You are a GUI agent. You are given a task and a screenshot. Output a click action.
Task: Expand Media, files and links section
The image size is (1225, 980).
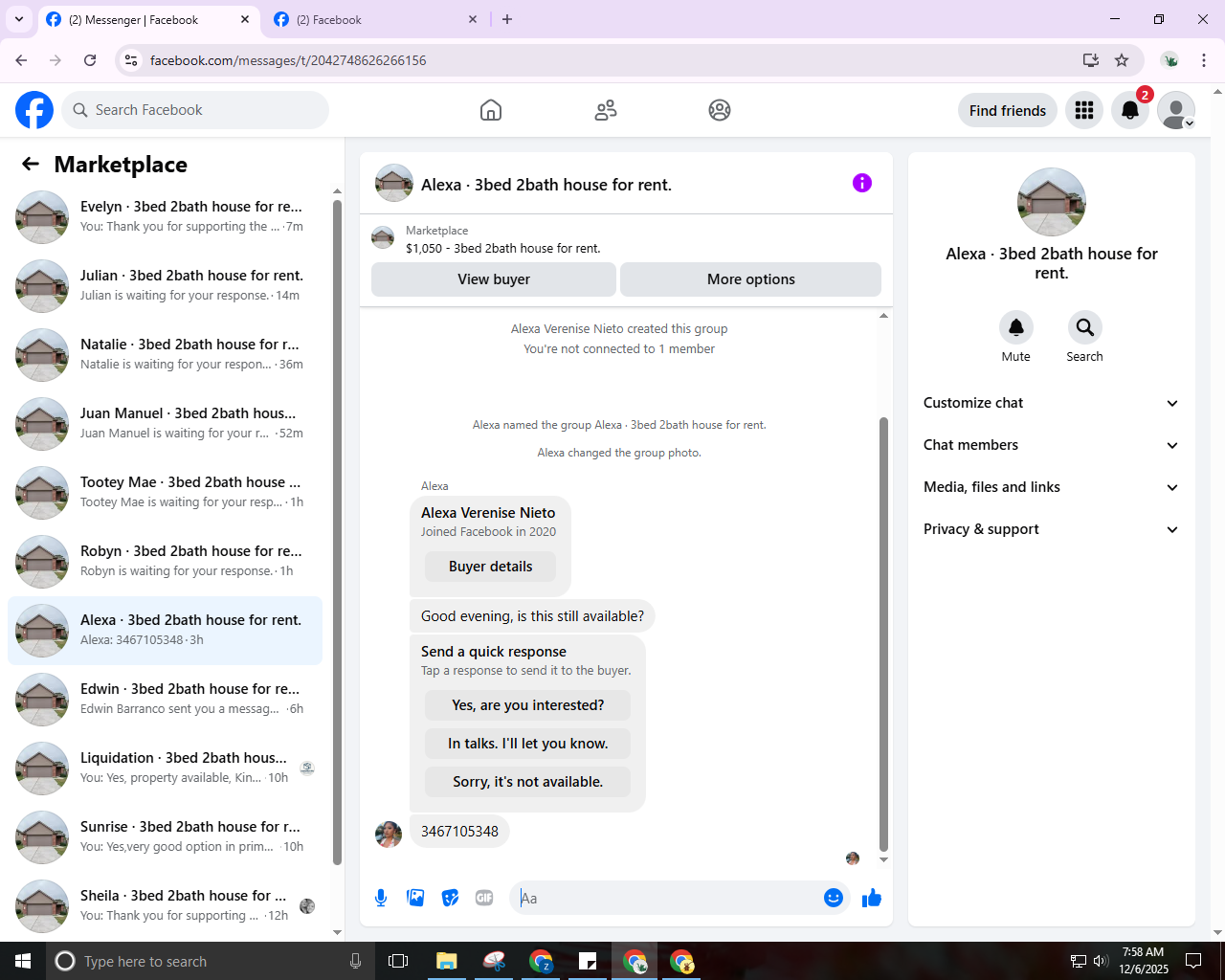click(x=1052, y=487)
